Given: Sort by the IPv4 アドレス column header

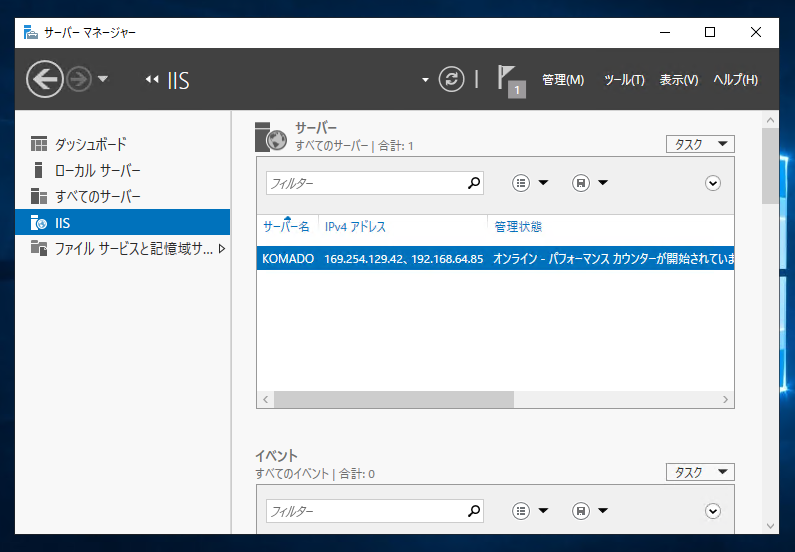Looking at the screenshot, I should (x=403, y=227).
